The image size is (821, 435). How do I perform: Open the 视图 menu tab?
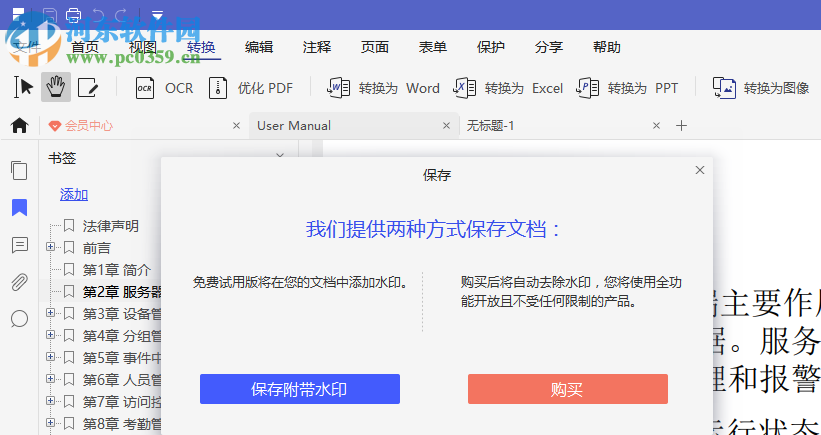(x=143, y=47)
